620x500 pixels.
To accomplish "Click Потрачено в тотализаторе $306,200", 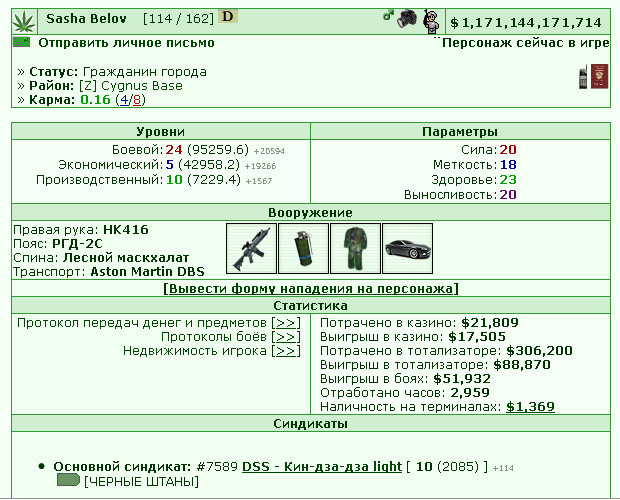I will point(539,351).
